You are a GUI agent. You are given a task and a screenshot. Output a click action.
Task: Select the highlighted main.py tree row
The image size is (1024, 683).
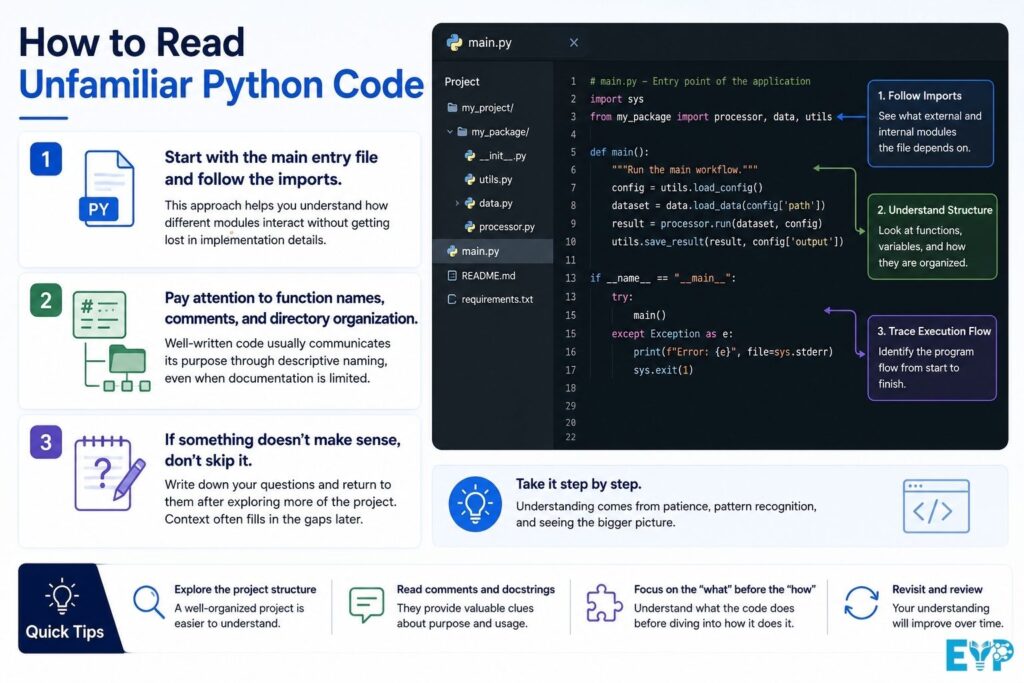[493, 251]
